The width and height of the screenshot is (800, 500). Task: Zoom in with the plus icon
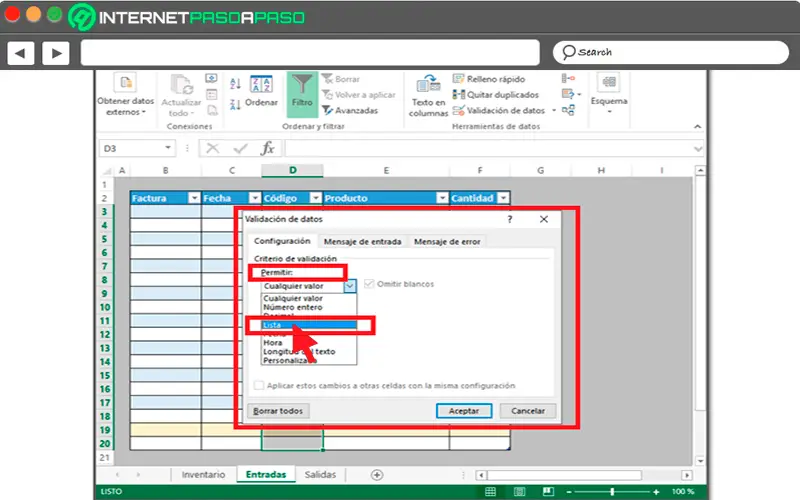(x=656, y=492)
